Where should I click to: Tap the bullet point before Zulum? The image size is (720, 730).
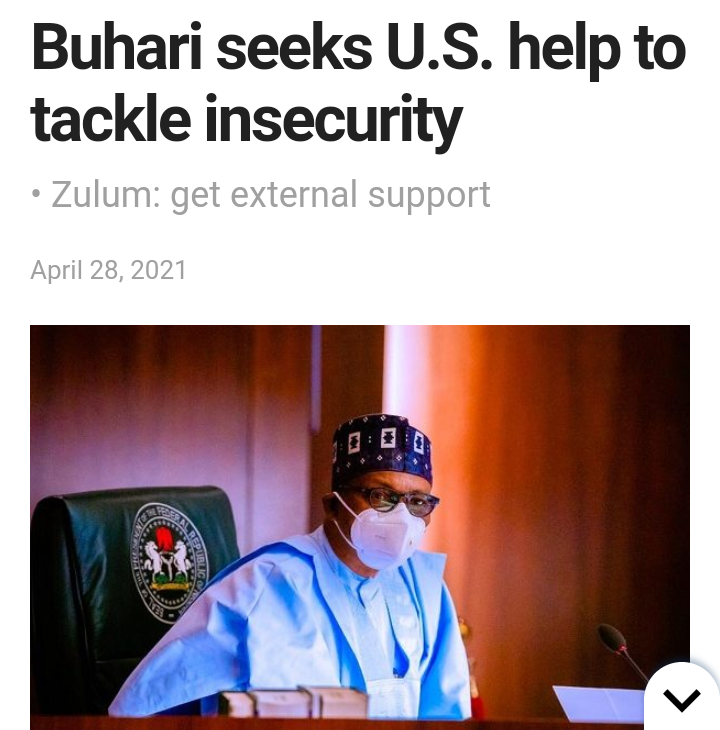tap(36, 195)
